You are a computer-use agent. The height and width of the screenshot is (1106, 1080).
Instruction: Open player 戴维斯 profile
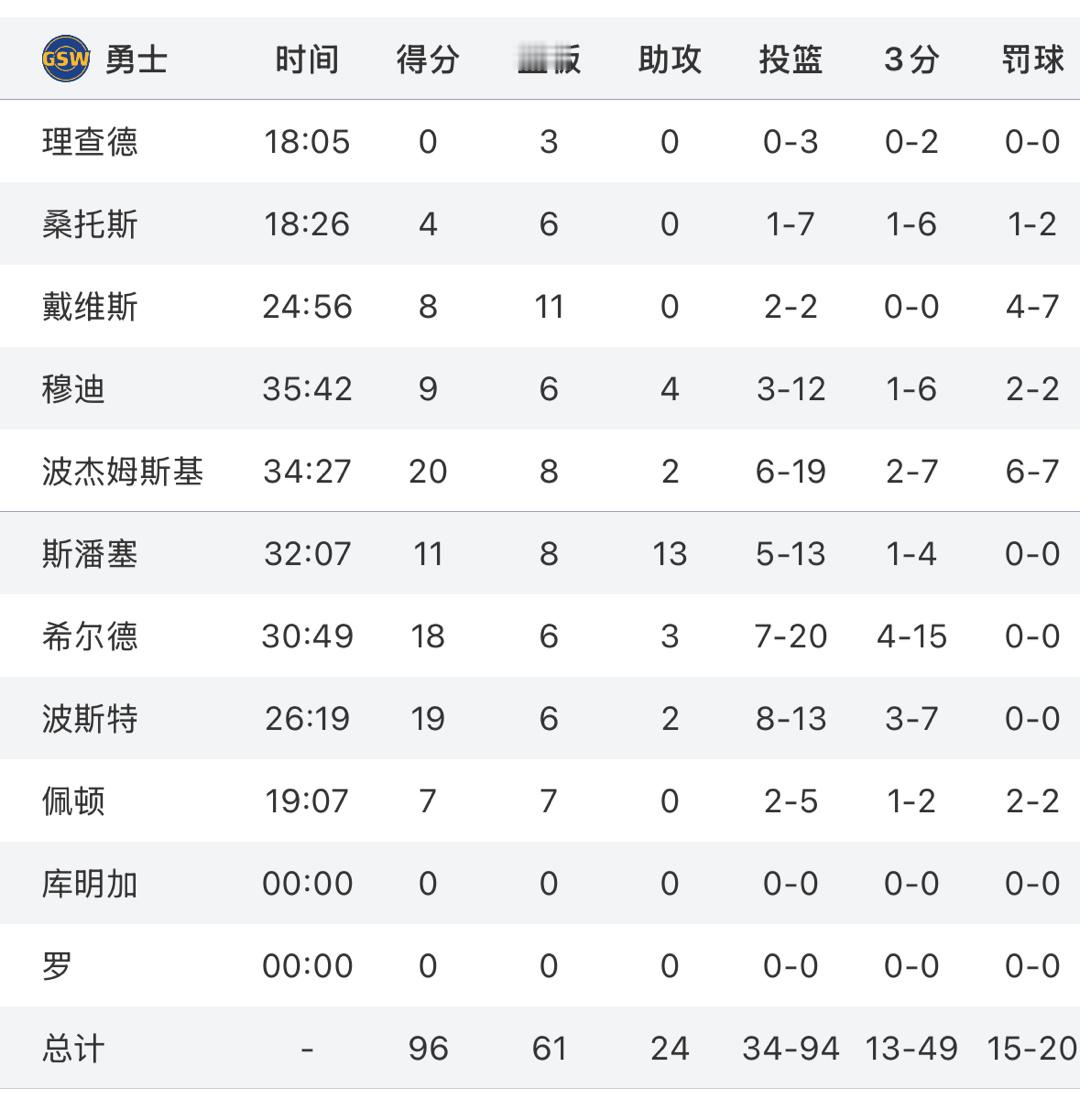90,307
